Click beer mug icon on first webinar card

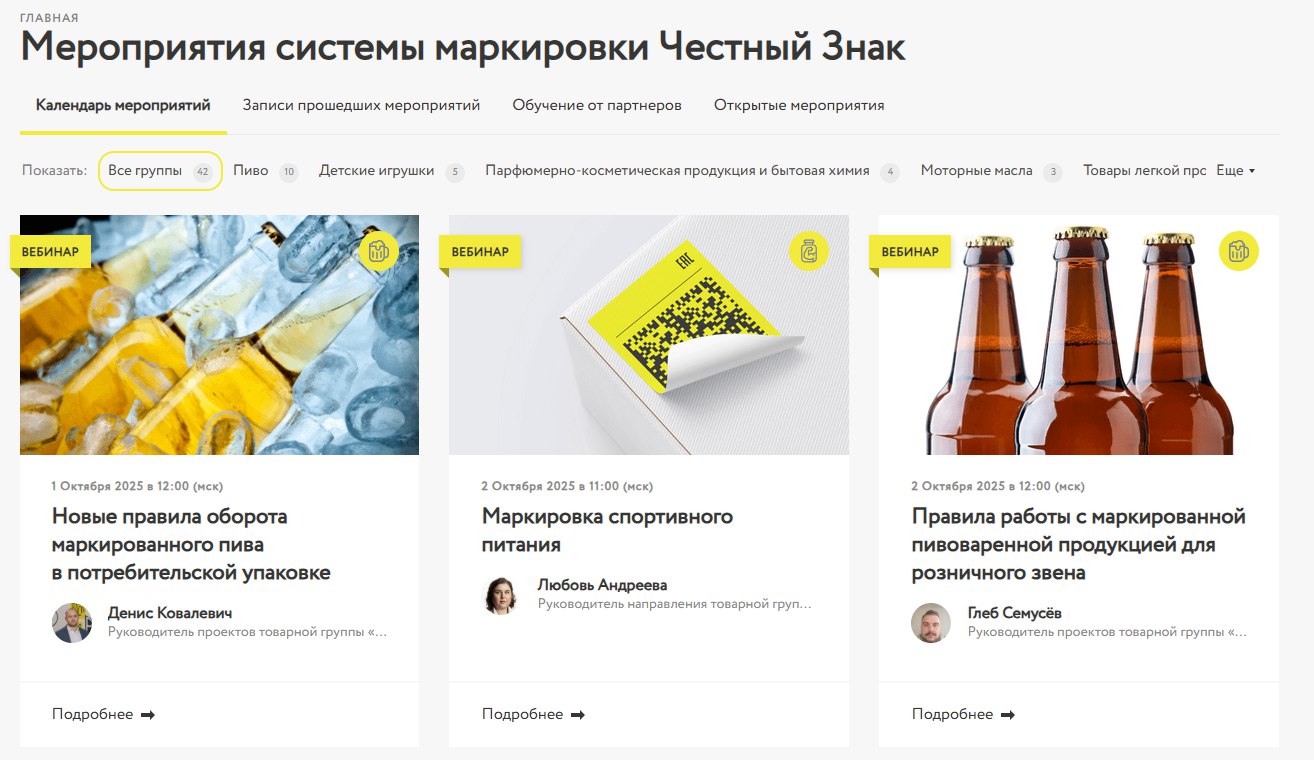[x=379, y=251]
